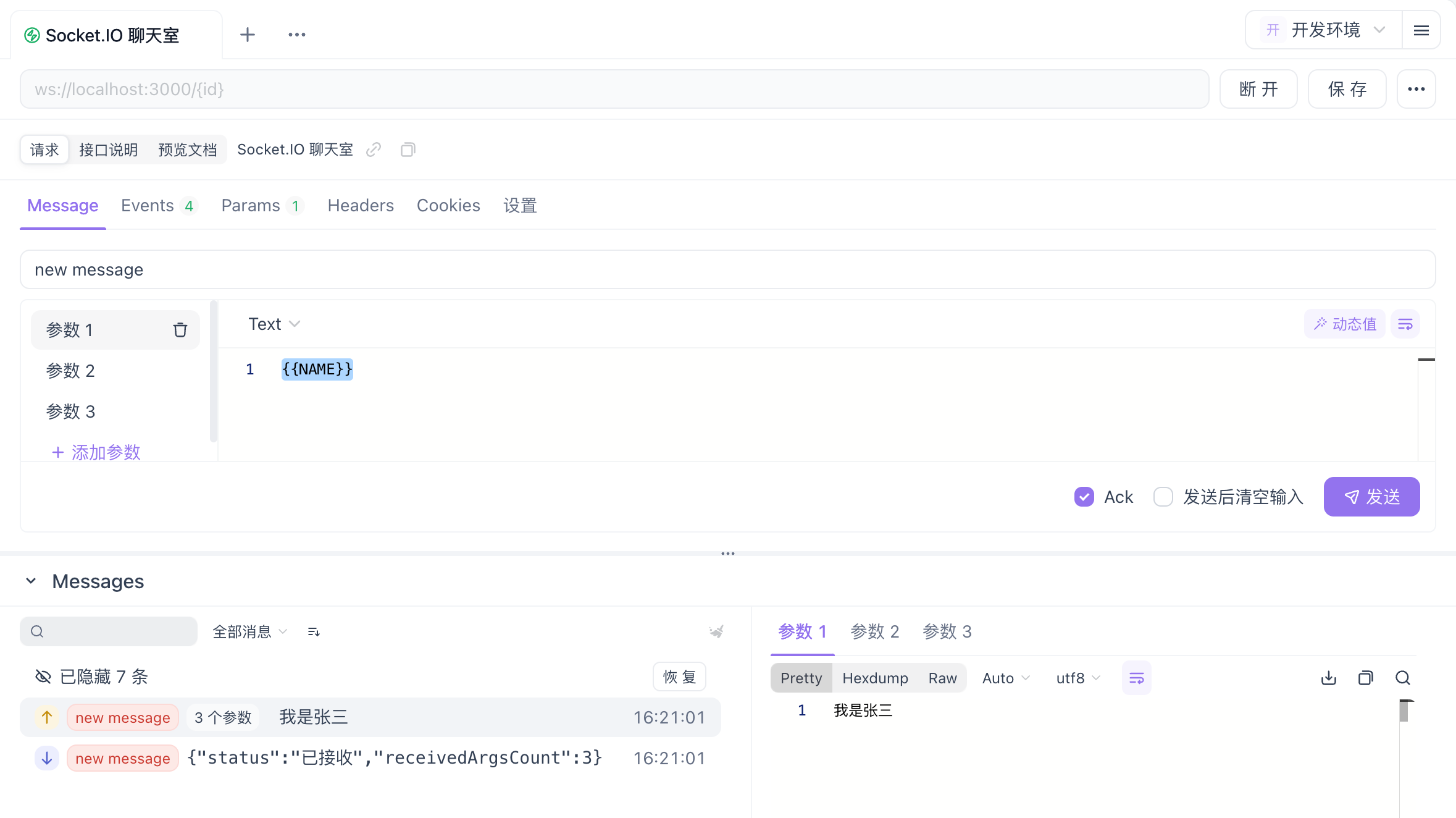This screenshot has width=1456, height=818.
Task: Enable 发送后清空输入 checkbox
Action: 1163,497
